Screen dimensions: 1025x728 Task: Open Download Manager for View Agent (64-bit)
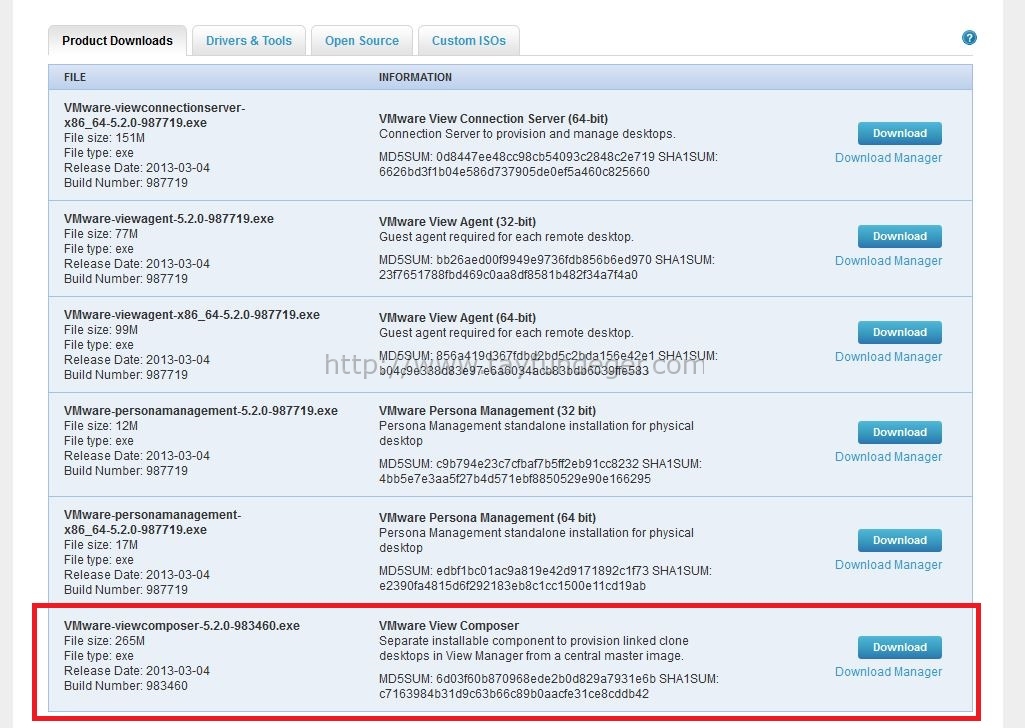pyautogui.click(x=888, y=357)
